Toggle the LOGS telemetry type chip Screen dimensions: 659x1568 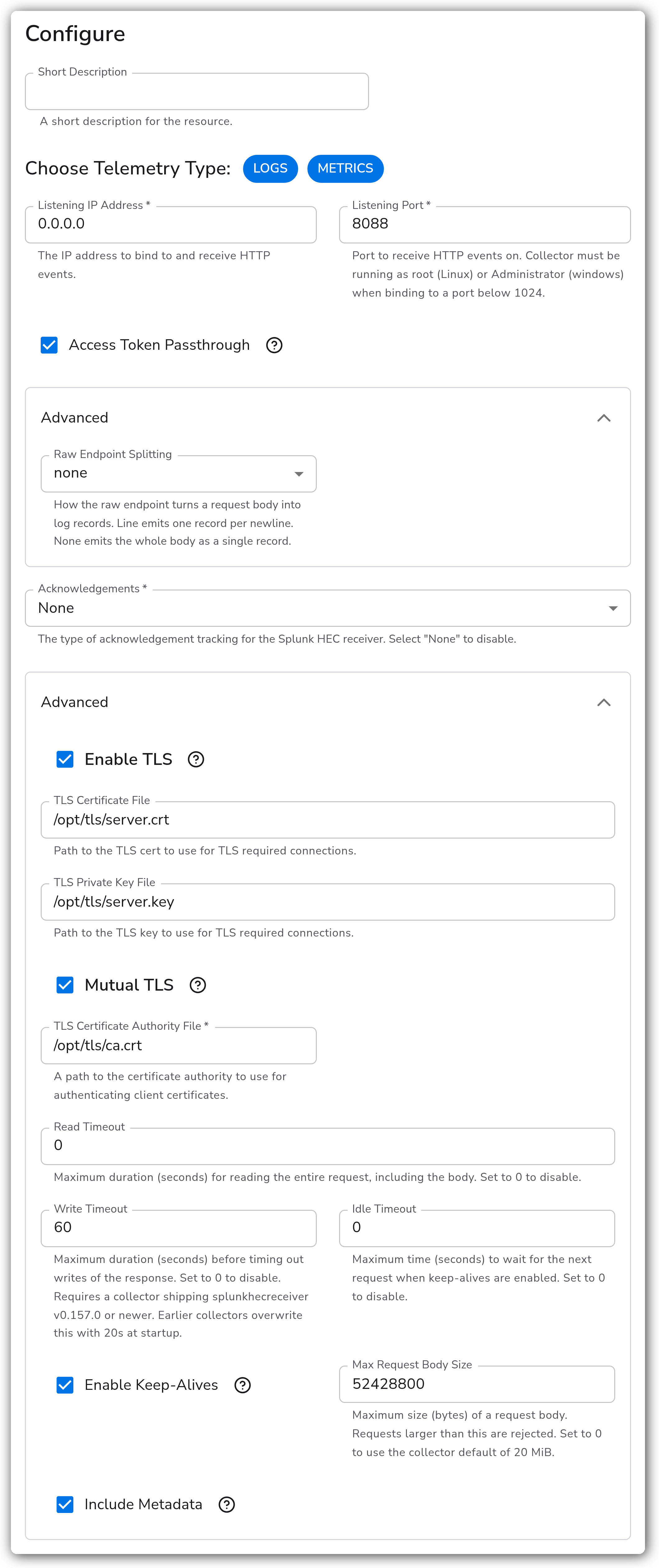(x=270, y=169)
